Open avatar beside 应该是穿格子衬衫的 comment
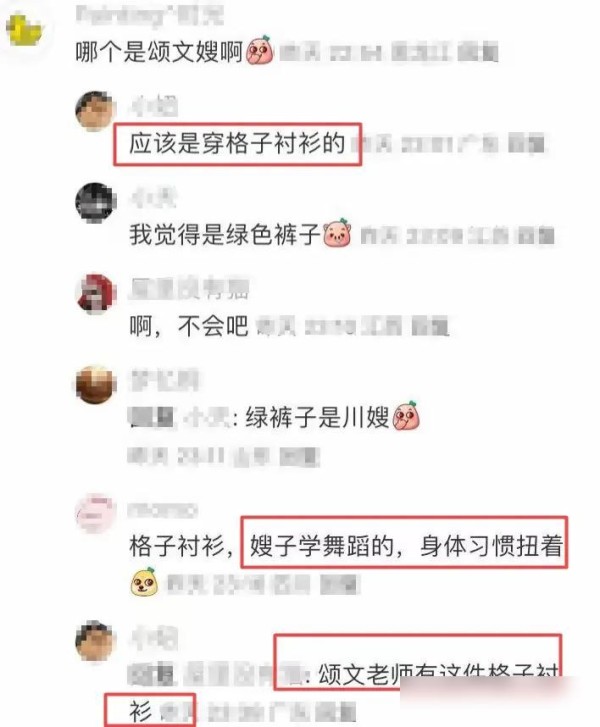This screenshot has height=727, width=600. pos(95,111)
